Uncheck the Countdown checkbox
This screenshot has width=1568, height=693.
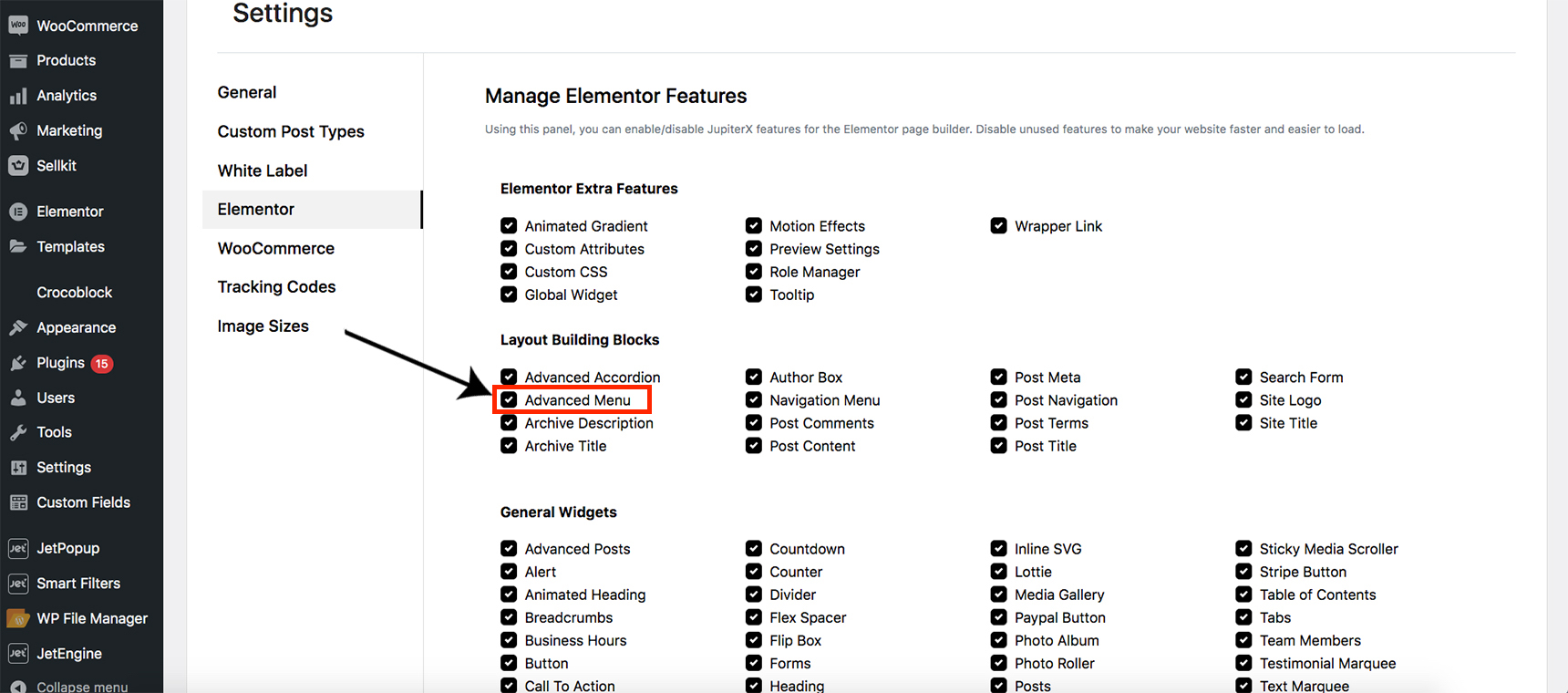[754, 548]
